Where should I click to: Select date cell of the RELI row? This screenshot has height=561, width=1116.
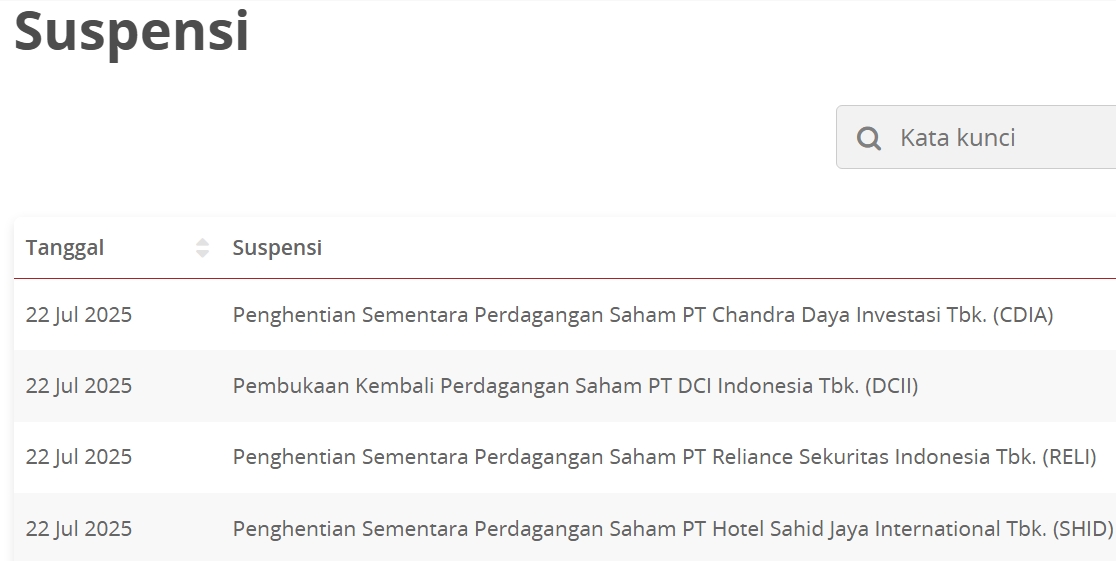coord(79,457)
